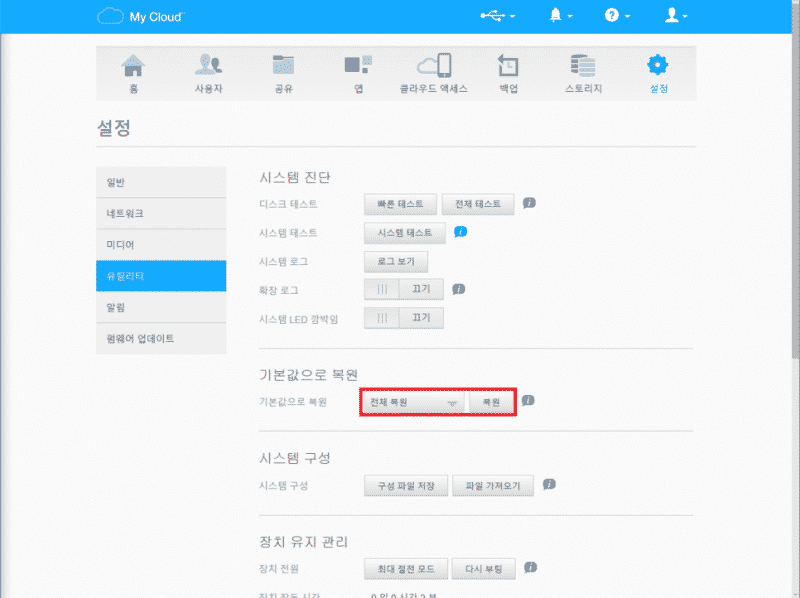
Task: Show info icon for 확장 로그
Action: coord(458,289)
